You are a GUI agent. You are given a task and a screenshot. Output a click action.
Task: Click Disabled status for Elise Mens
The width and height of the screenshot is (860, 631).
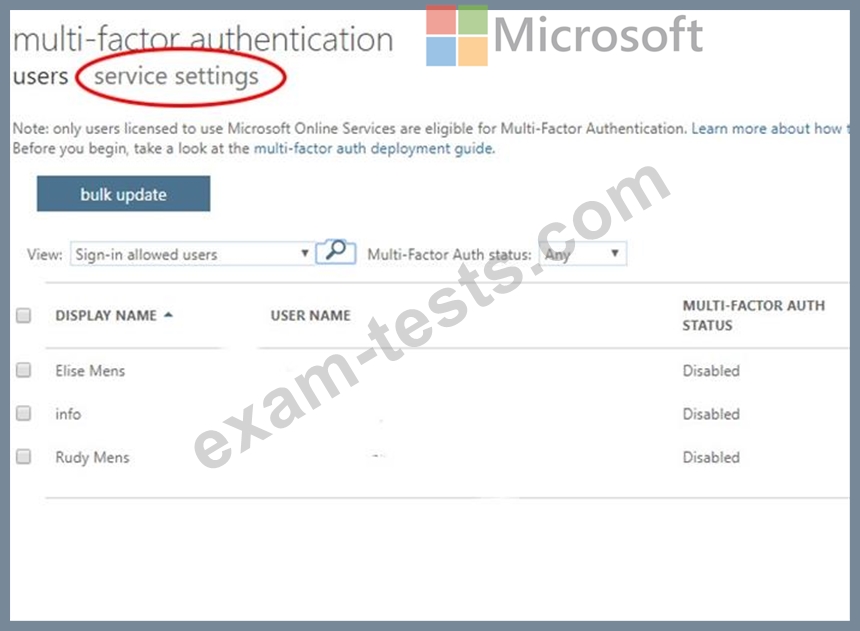(x=711, y=371)
